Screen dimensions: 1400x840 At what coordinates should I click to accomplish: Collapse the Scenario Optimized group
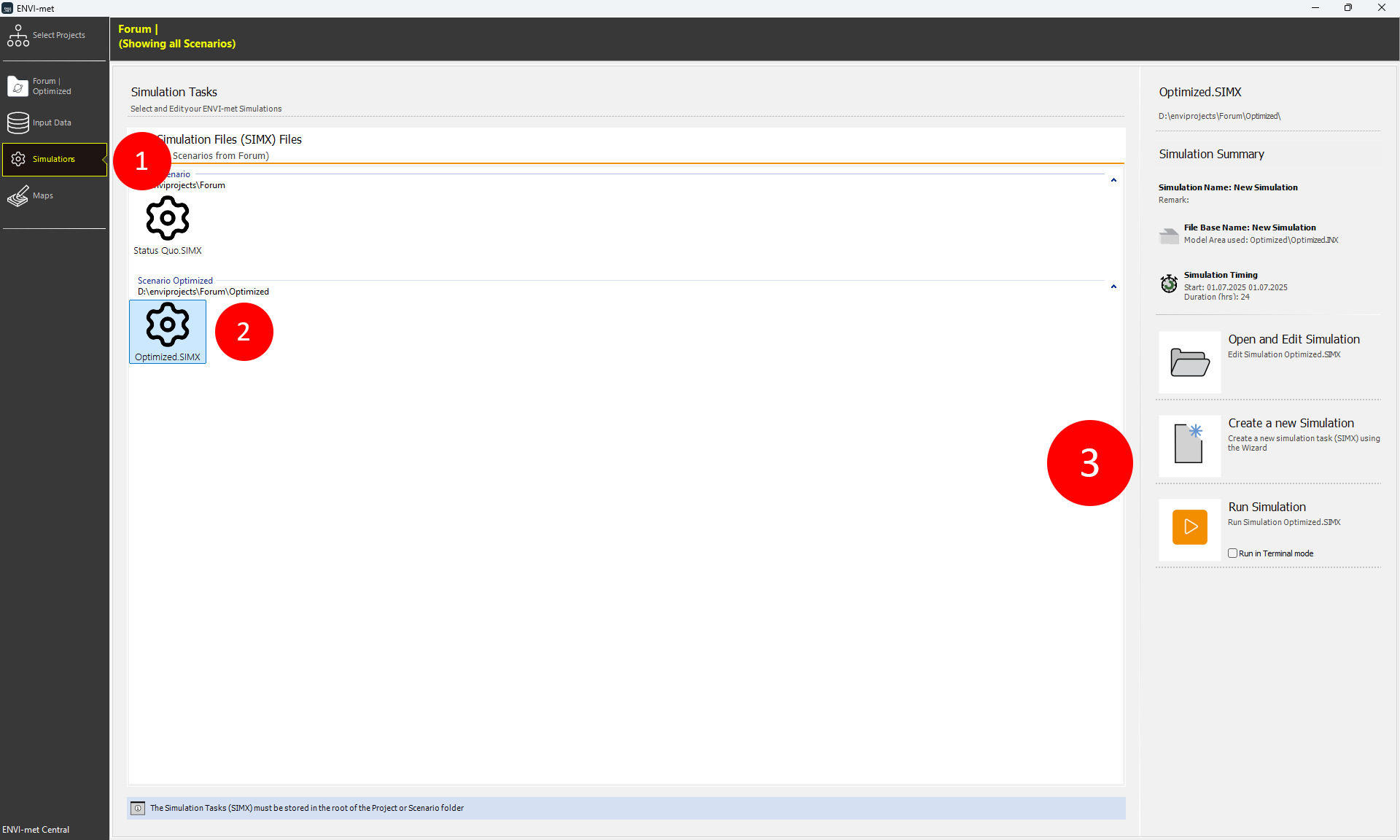[x=1113, y=287]
